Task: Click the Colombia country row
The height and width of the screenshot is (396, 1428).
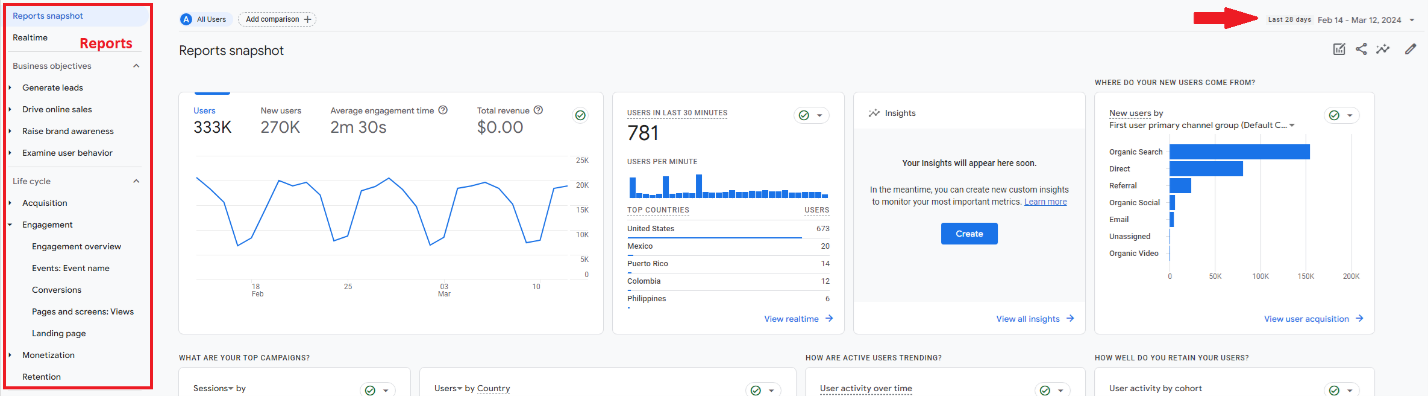Action: [728, 282]
